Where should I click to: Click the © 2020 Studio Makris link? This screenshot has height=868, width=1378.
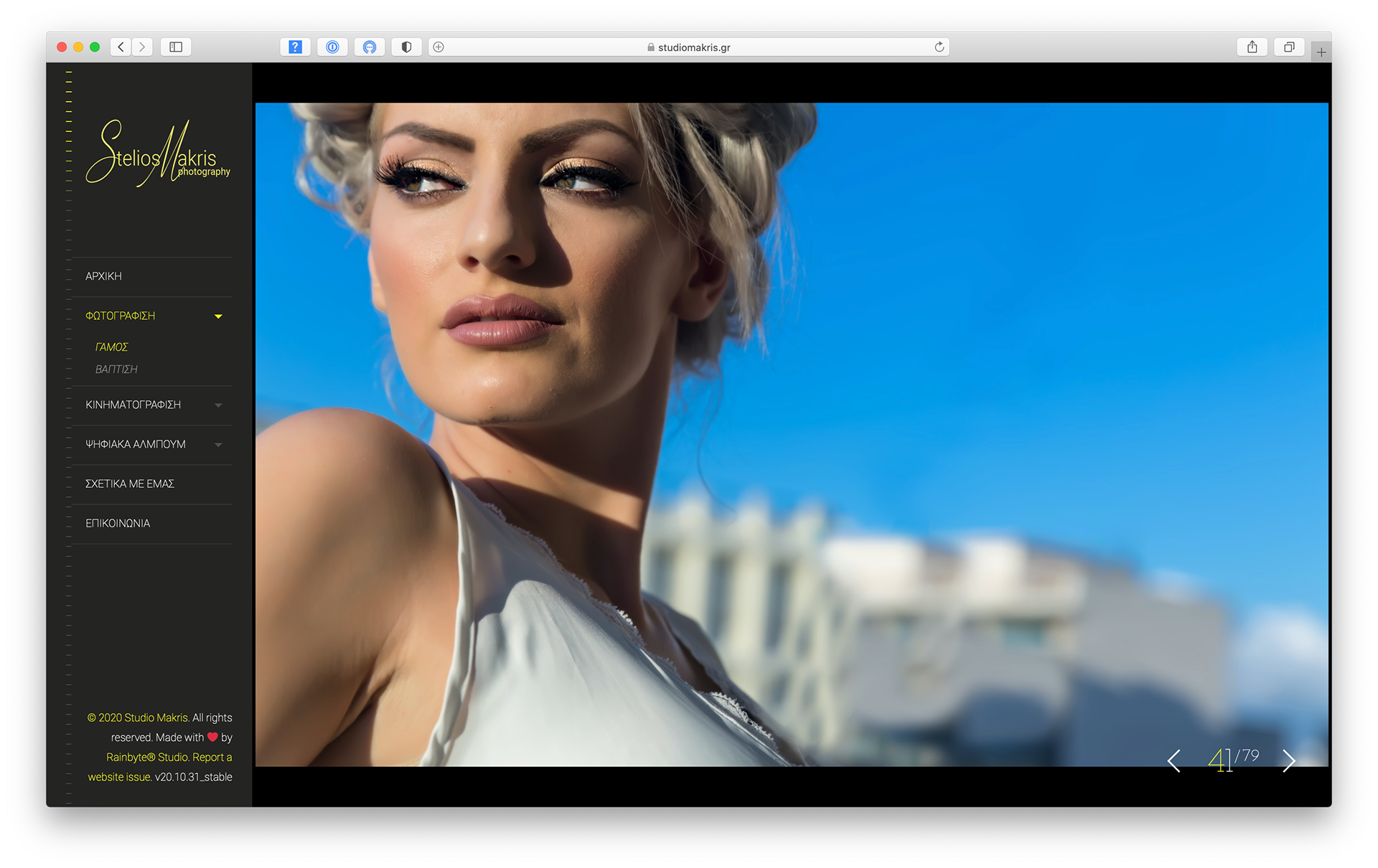pyautogui.click(x=138, y=717)
